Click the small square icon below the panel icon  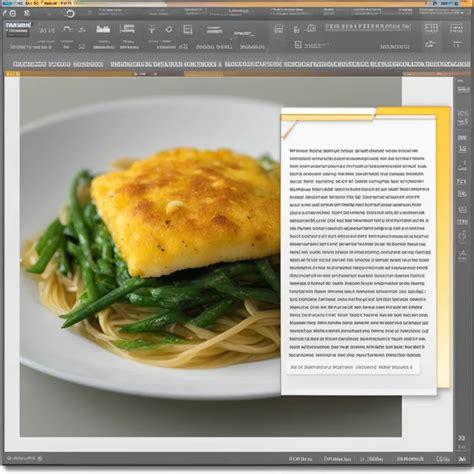[x=298, y=45]
